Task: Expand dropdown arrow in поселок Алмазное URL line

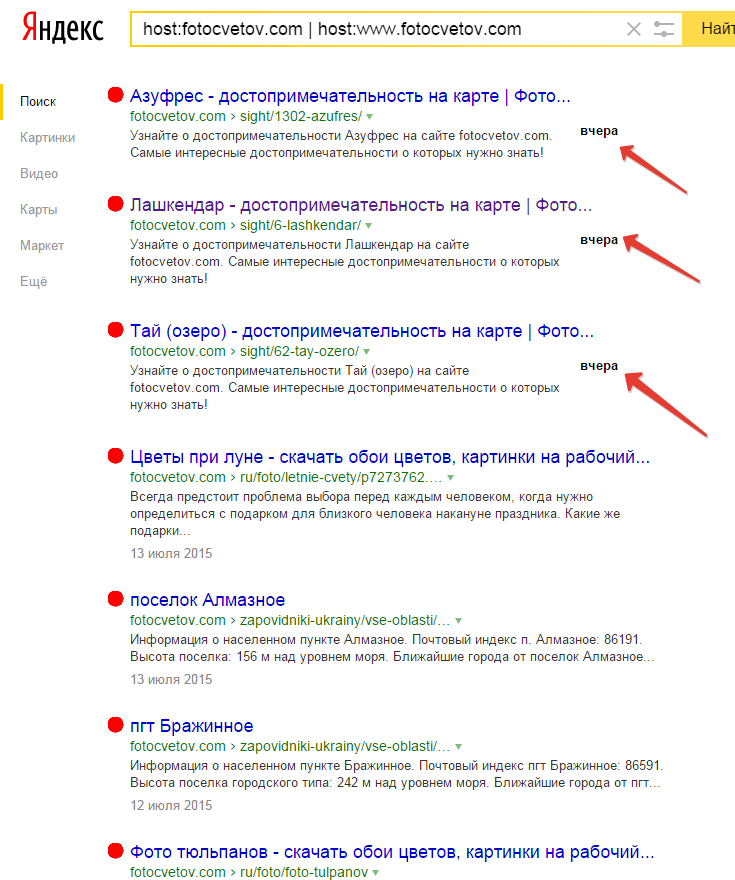Action: (458, 621)
